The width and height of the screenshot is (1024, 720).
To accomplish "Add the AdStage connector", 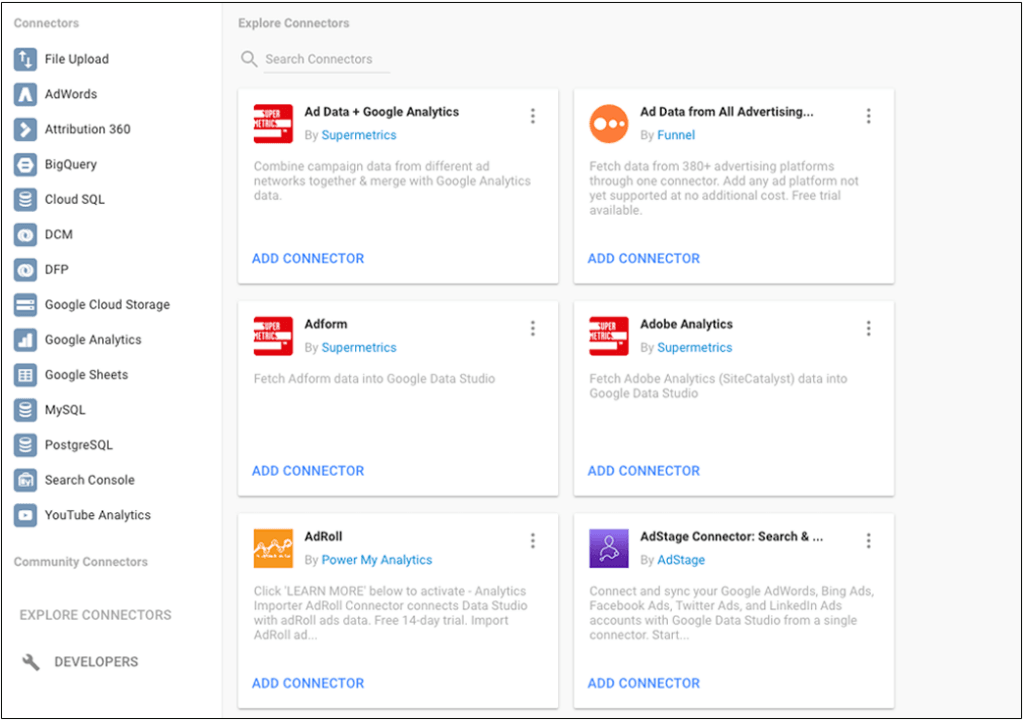I will click(644, 683).
